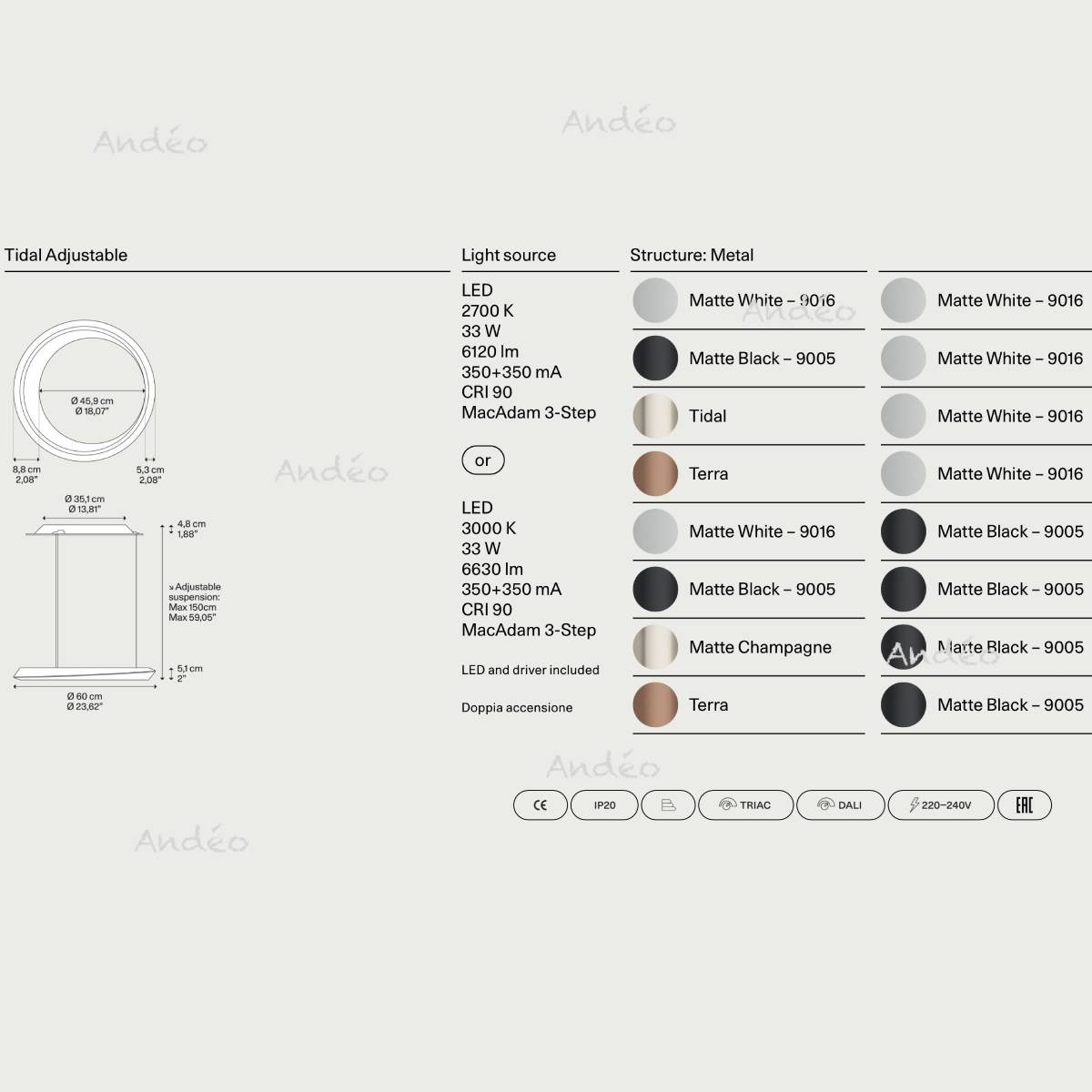Click the 'Tidal Adjustable' heading
This screenshot has height=1092, width=1092.
click(x=66, y=255)
